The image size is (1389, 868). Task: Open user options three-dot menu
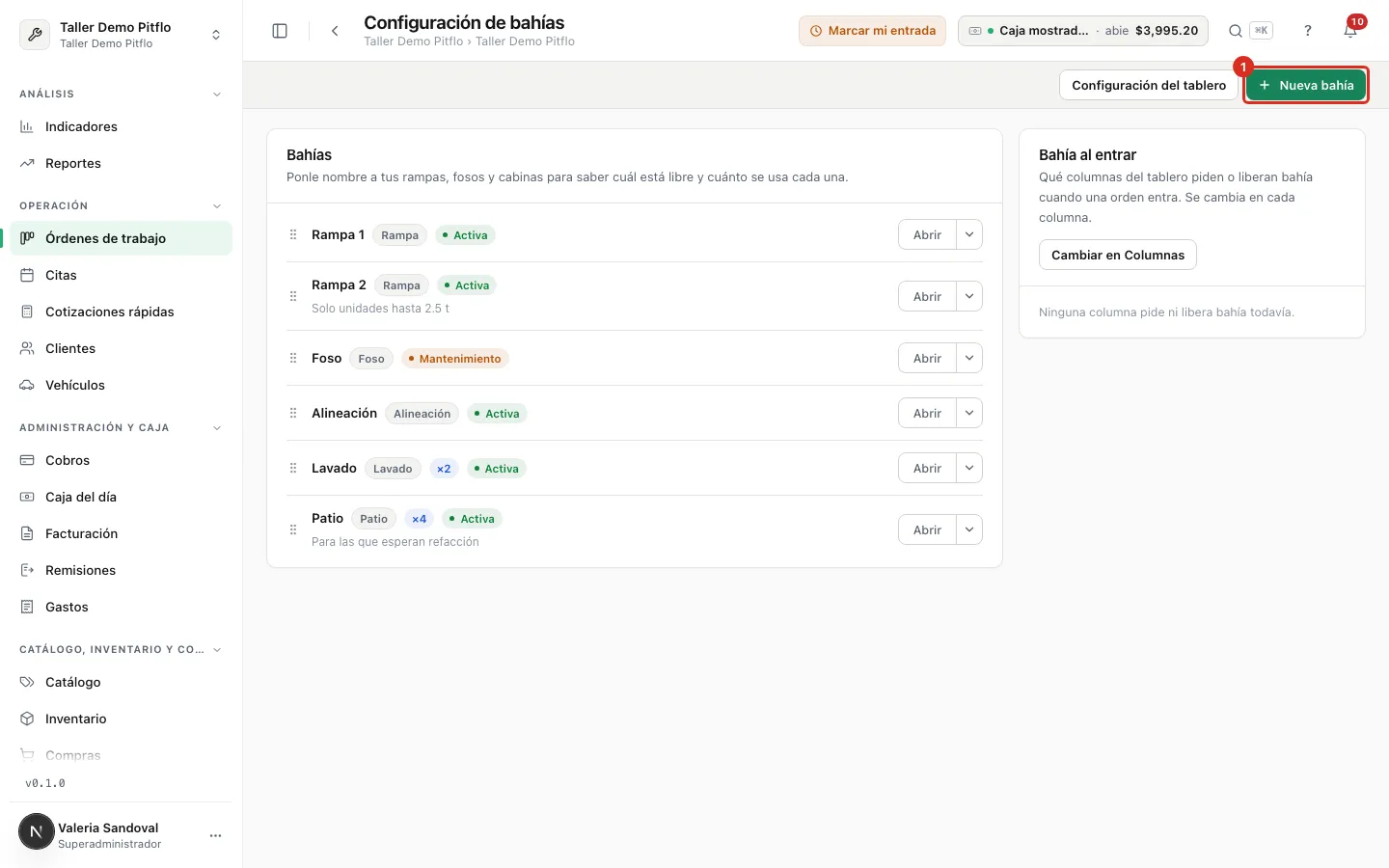215,835
